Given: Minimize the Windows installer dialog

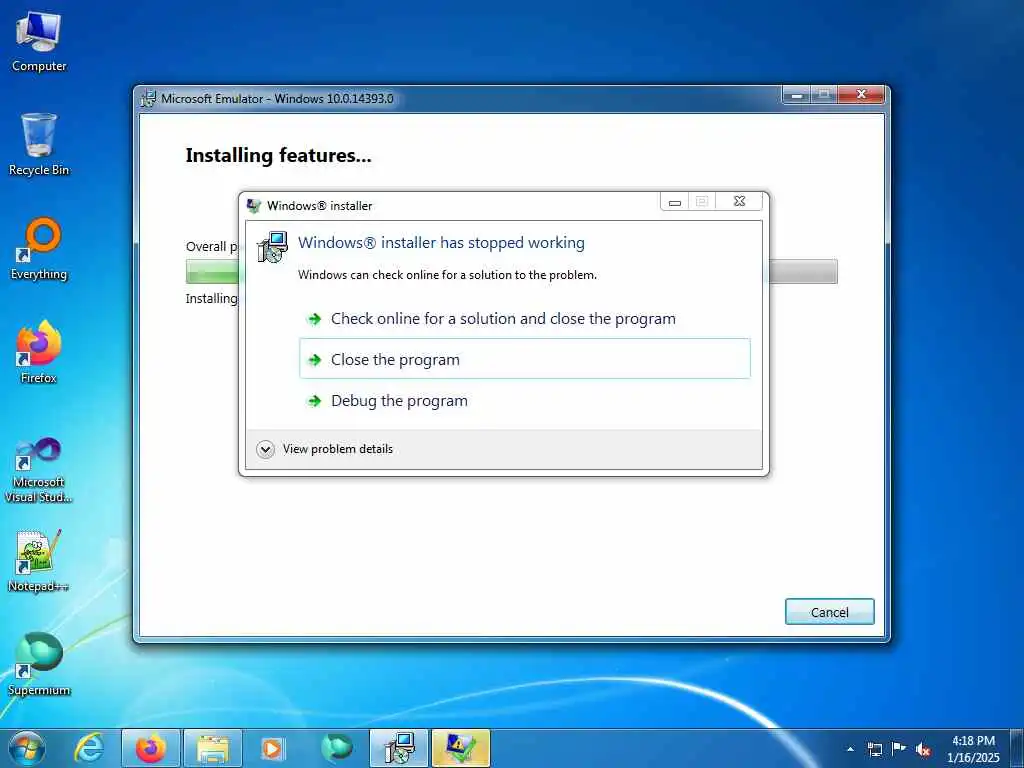Looking at the screenshot, I should click(675, 201).
